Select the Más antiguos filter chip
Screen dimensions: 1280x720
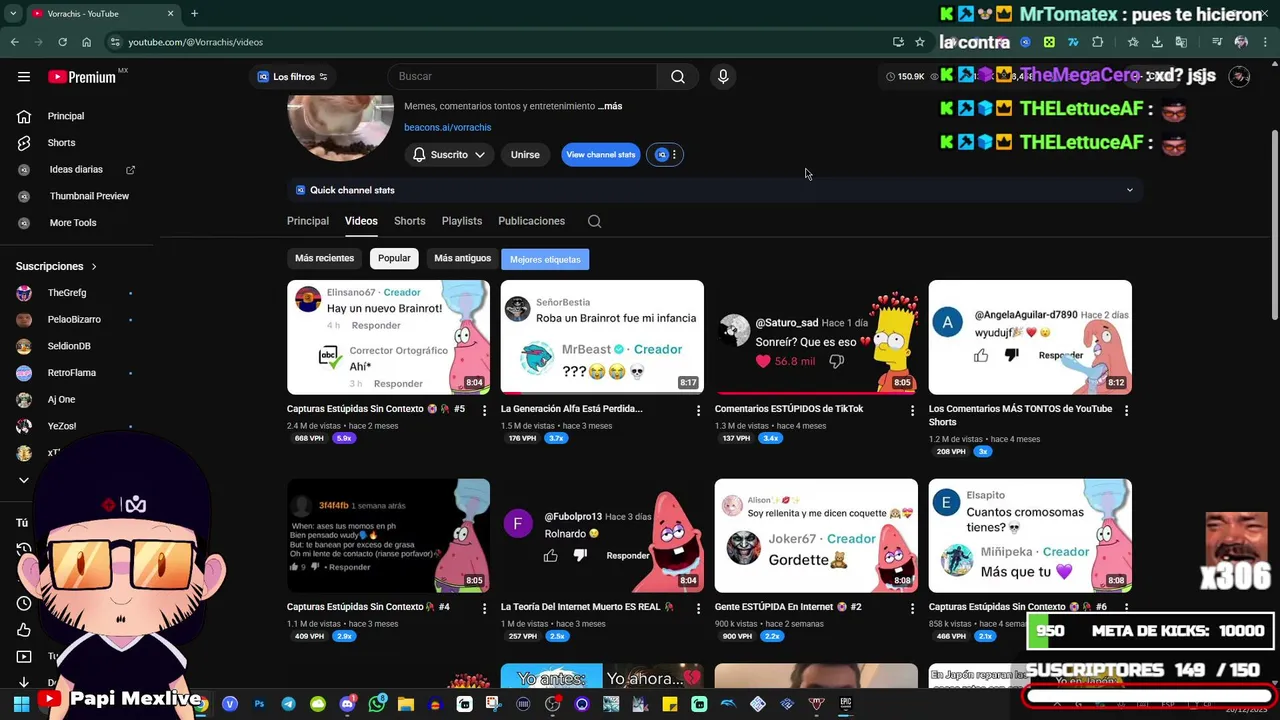pyautogui.click(x=462, y=258)
